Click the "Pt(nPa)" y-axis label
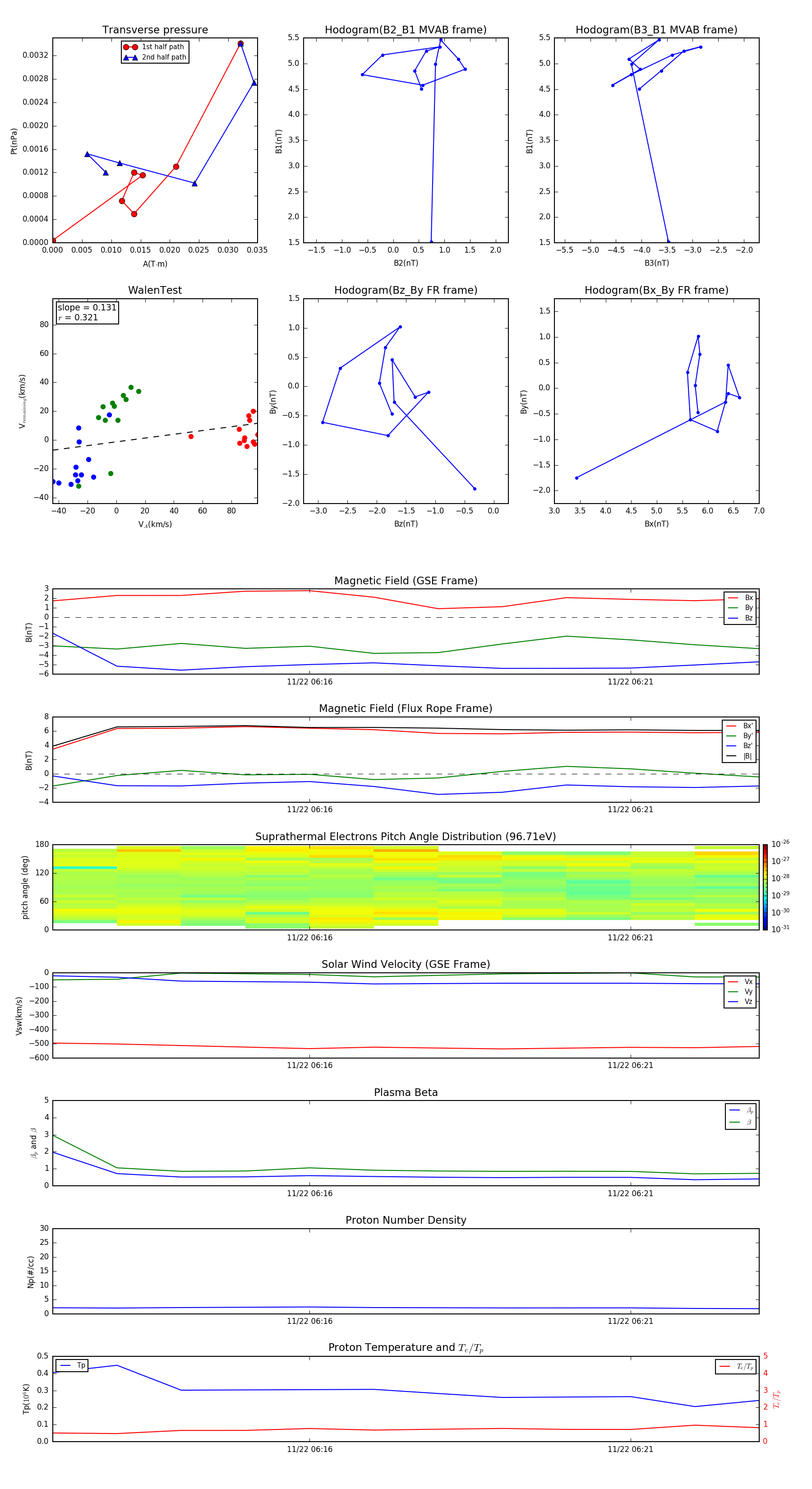812x1489 pixels. click(x=14, y=141)
